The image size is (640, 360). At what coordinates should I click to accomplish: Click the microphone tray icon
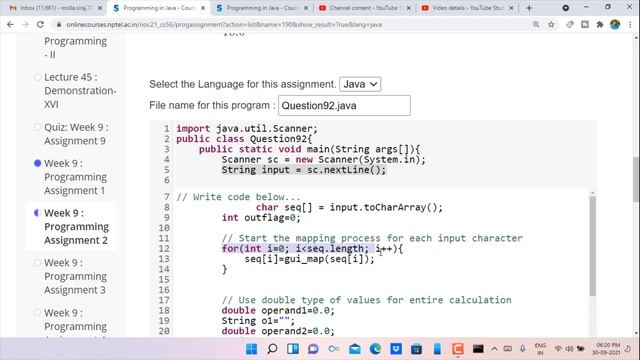[522, 349]
